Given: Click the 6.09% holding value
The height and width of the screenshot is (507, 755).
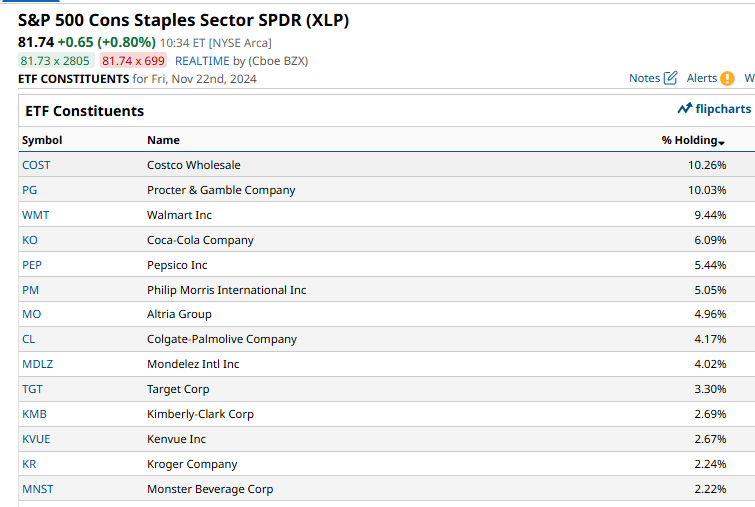Looking at the screenshot, I should click(x=710, y=240).
